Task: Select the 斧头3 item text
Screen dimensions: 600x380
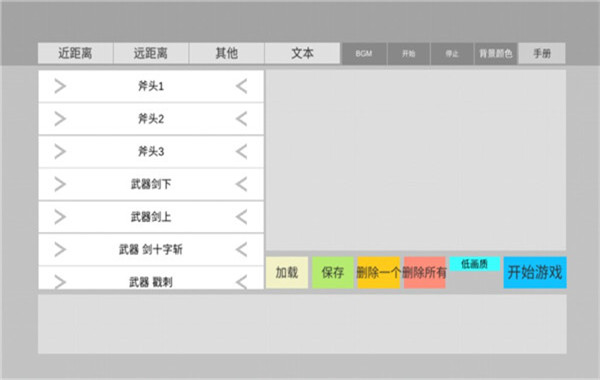Action: (x=151, y=152)
